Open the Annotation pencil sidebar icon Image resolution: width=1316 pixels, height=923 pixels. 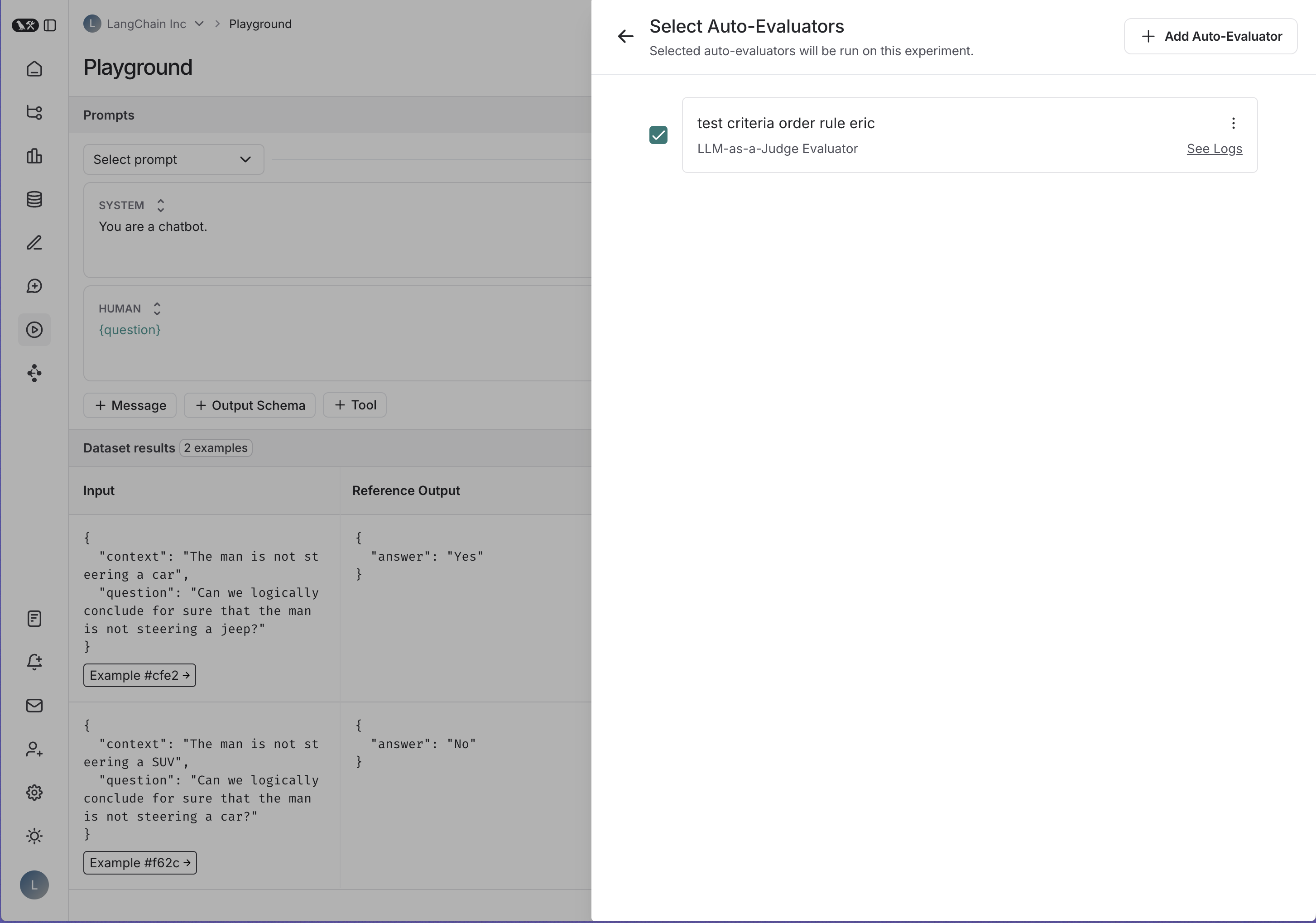34,242
